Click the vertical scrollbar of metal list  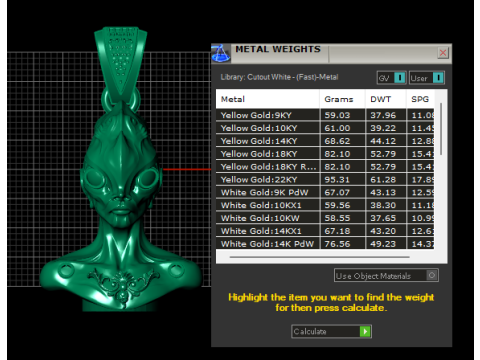click(441, 129)
